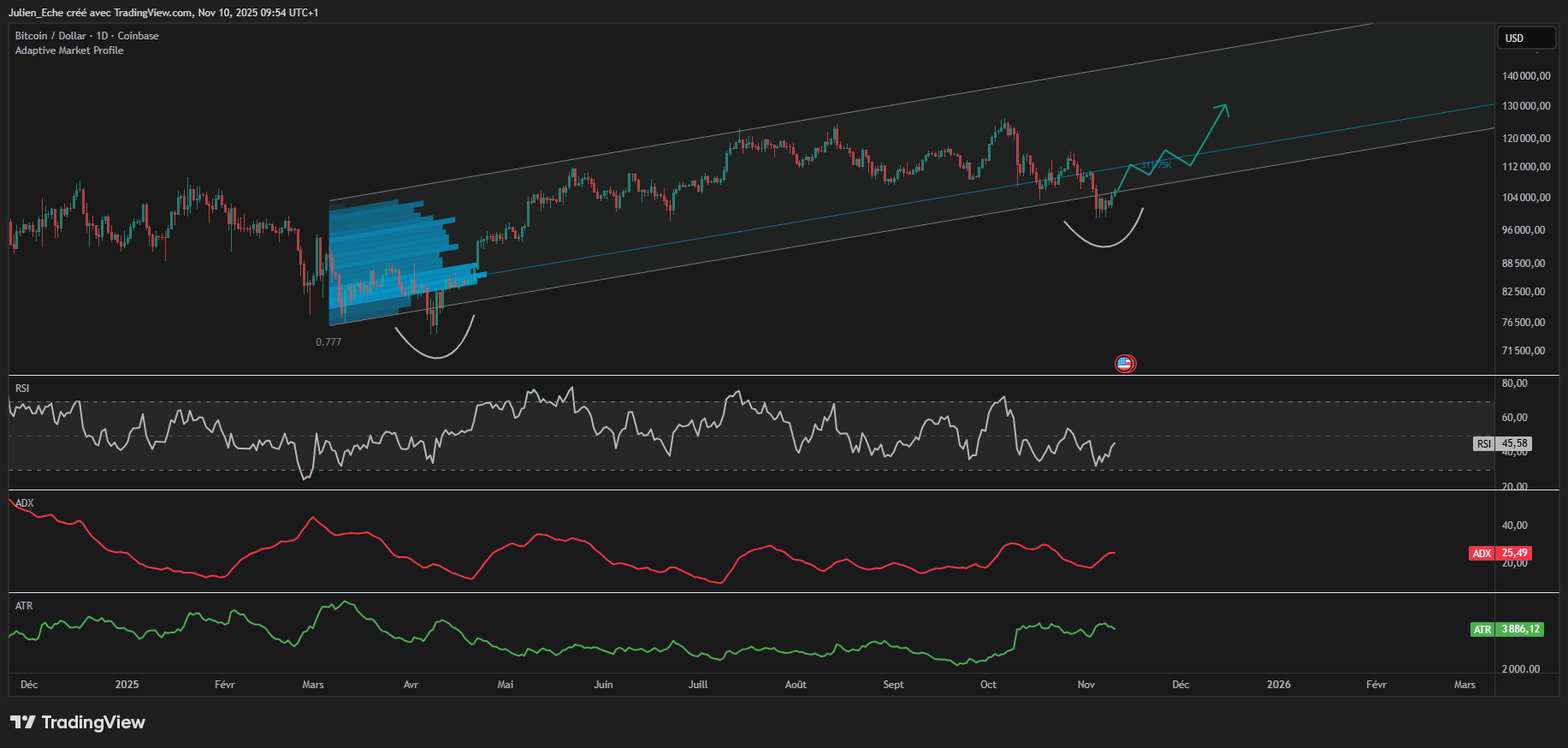Click the 2026 label on the time axis

click(x=1279, y=685)
